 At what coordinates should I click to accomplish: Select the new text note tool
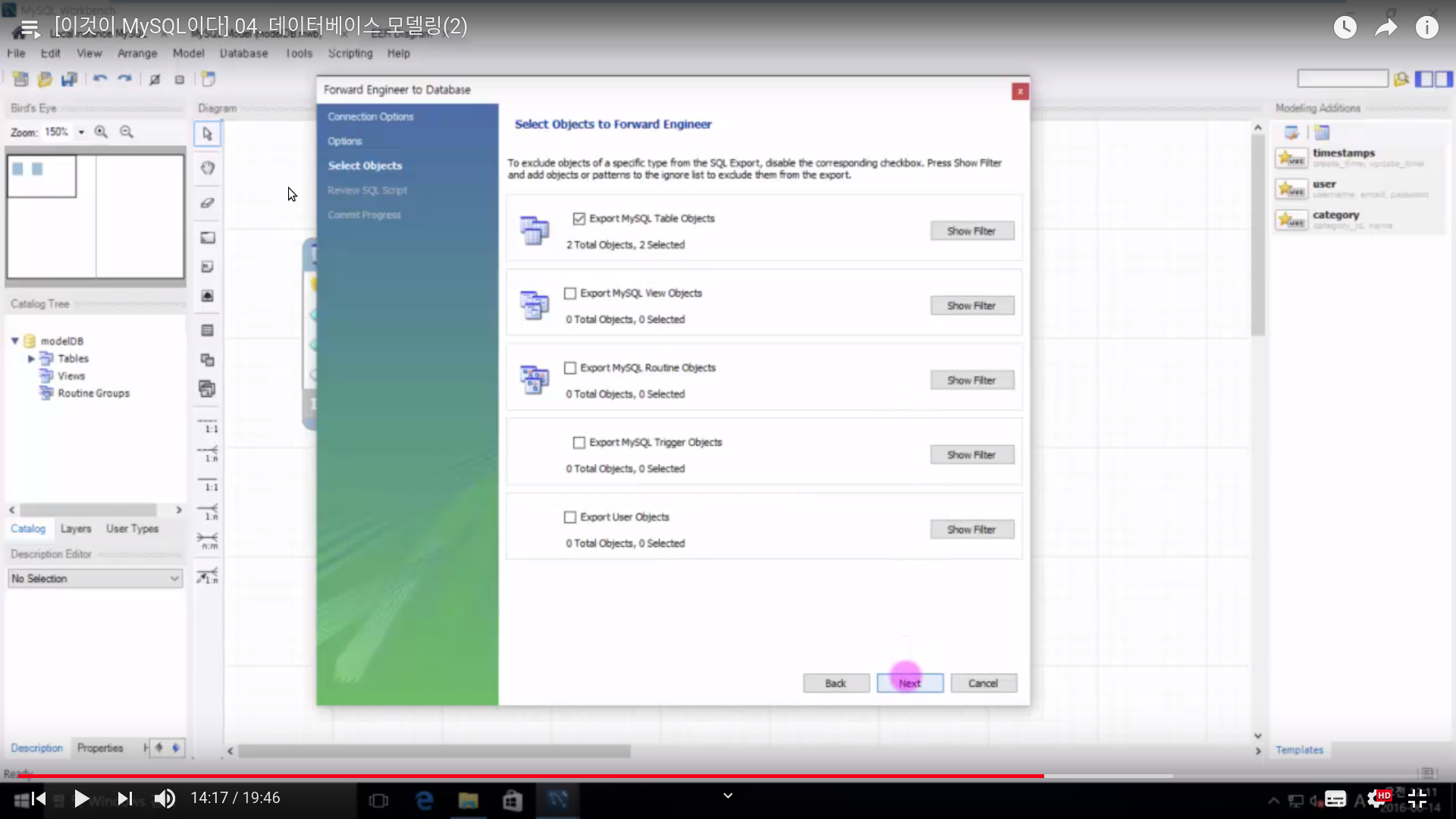pyautogui.click(x=207, y=267)
